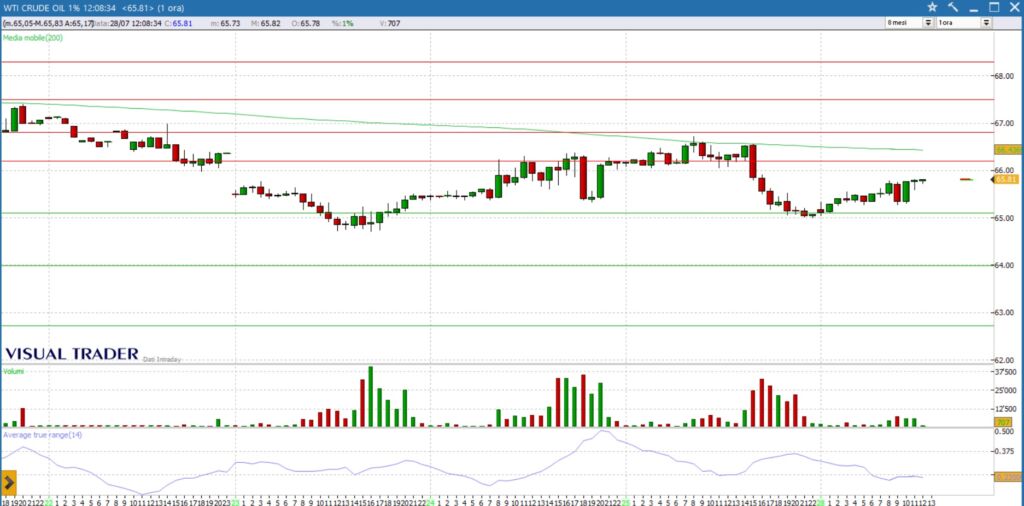
Task: Select the 'Volumi' panel label
Action: pos(12,372)
